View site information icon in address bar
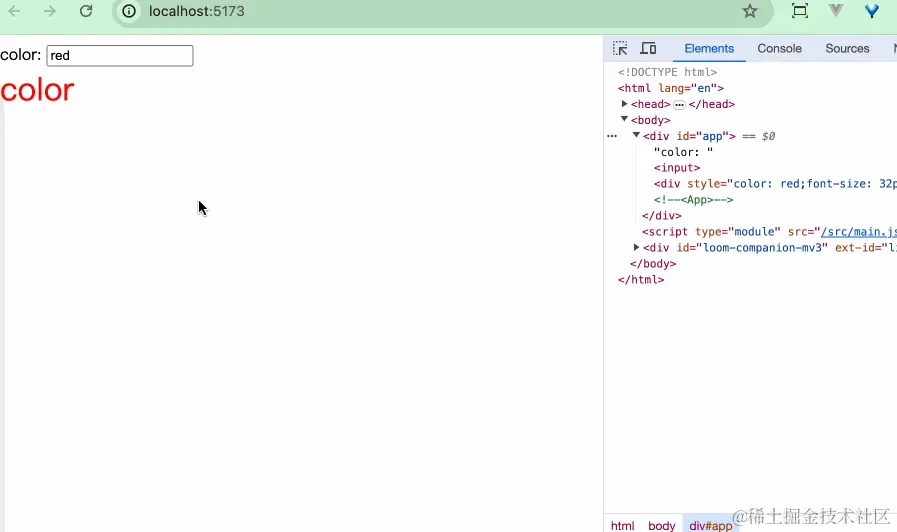Viewport: 897px width, 532px height. 129,11
